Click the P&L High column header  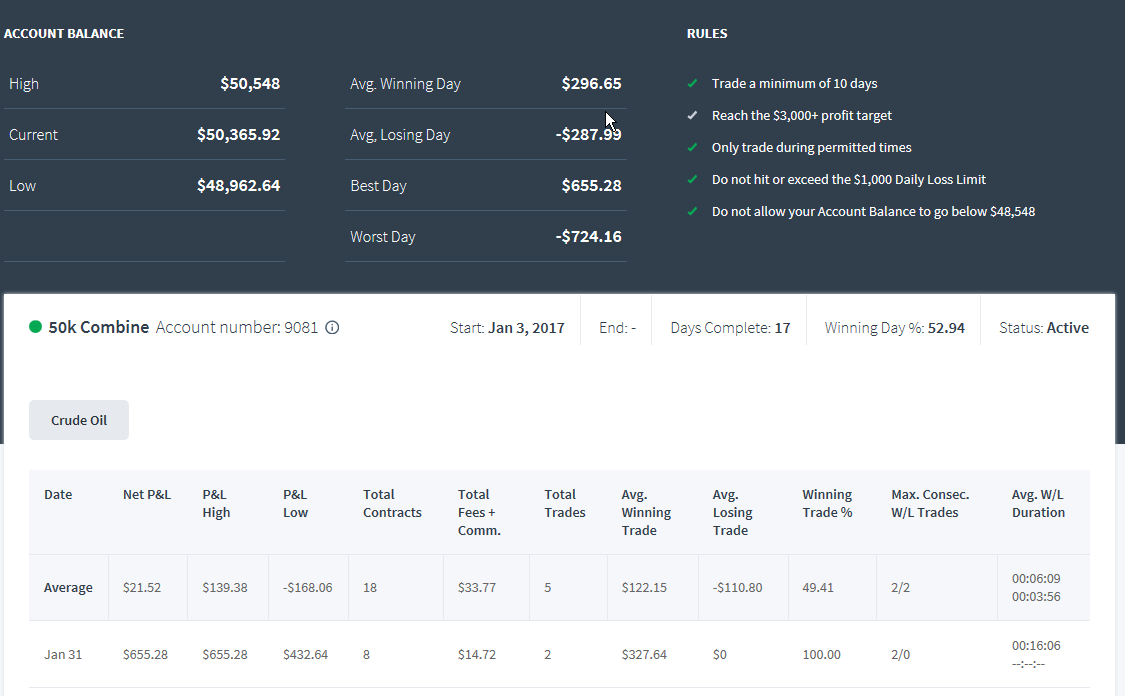[x=217, y=504]
